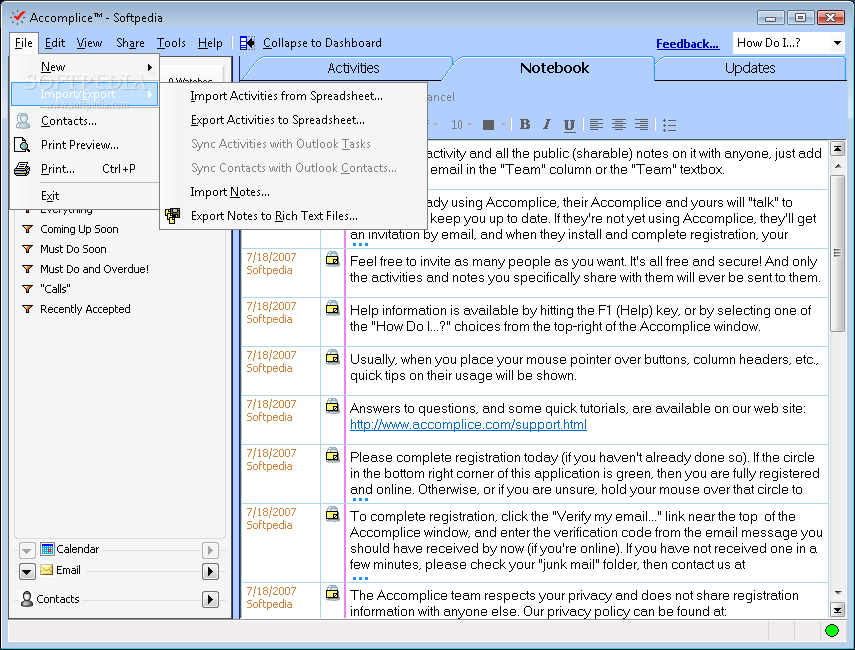855x650 pixels.
Task: Open the Share menu
Action: [130, 43]
